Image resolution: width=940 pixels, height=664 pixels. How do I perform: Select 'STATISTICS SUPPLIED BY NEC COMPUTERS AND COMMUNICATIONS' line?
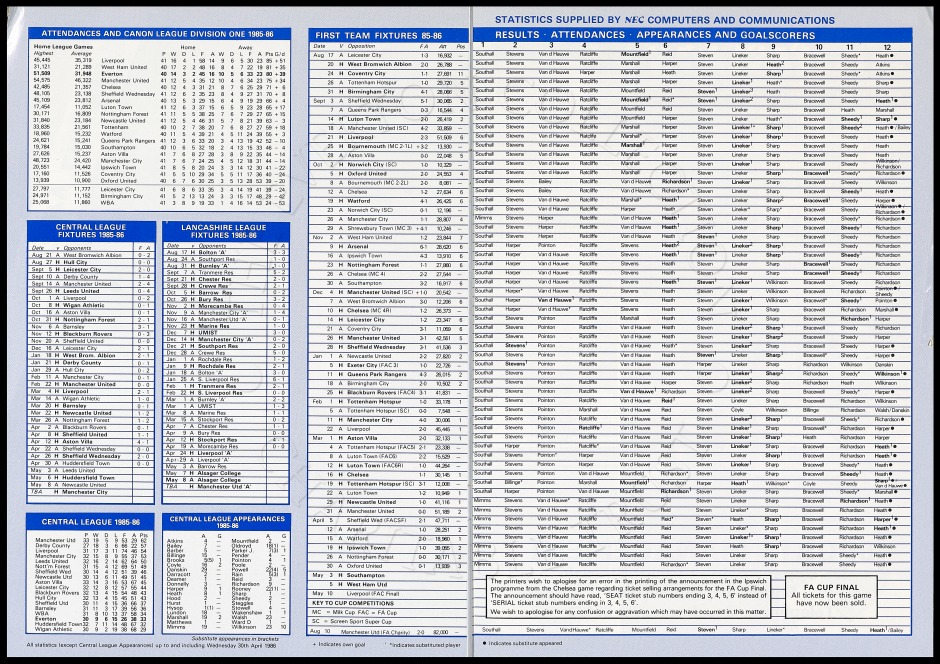tap(664, 20)
